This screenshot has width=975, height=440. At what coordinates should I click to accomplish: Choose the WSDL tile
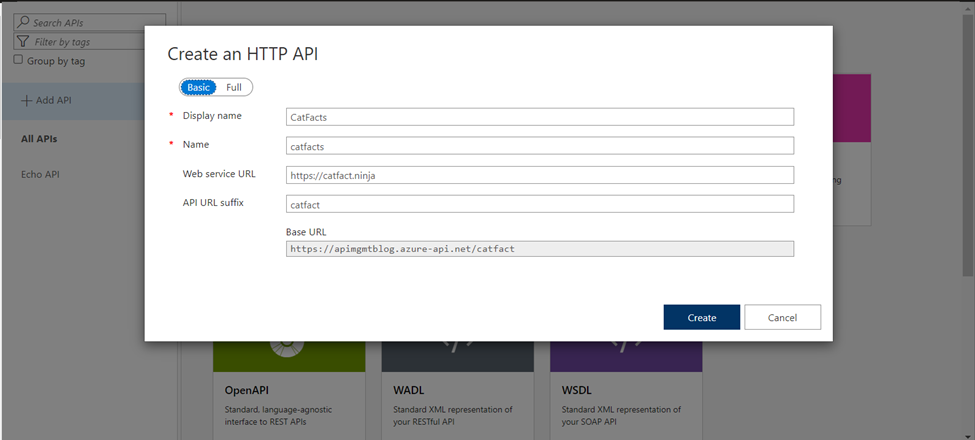[x=626, y=390]
